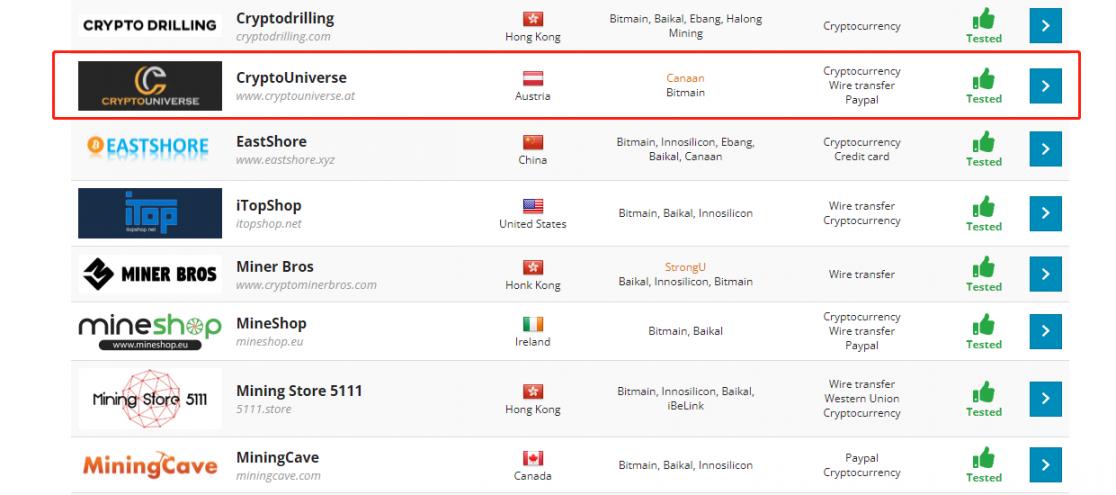Screen dimensions: 1116x495
Task: Click the Crypto Drilling logo image
Action: pyautogui.click(x=149, y=26)
